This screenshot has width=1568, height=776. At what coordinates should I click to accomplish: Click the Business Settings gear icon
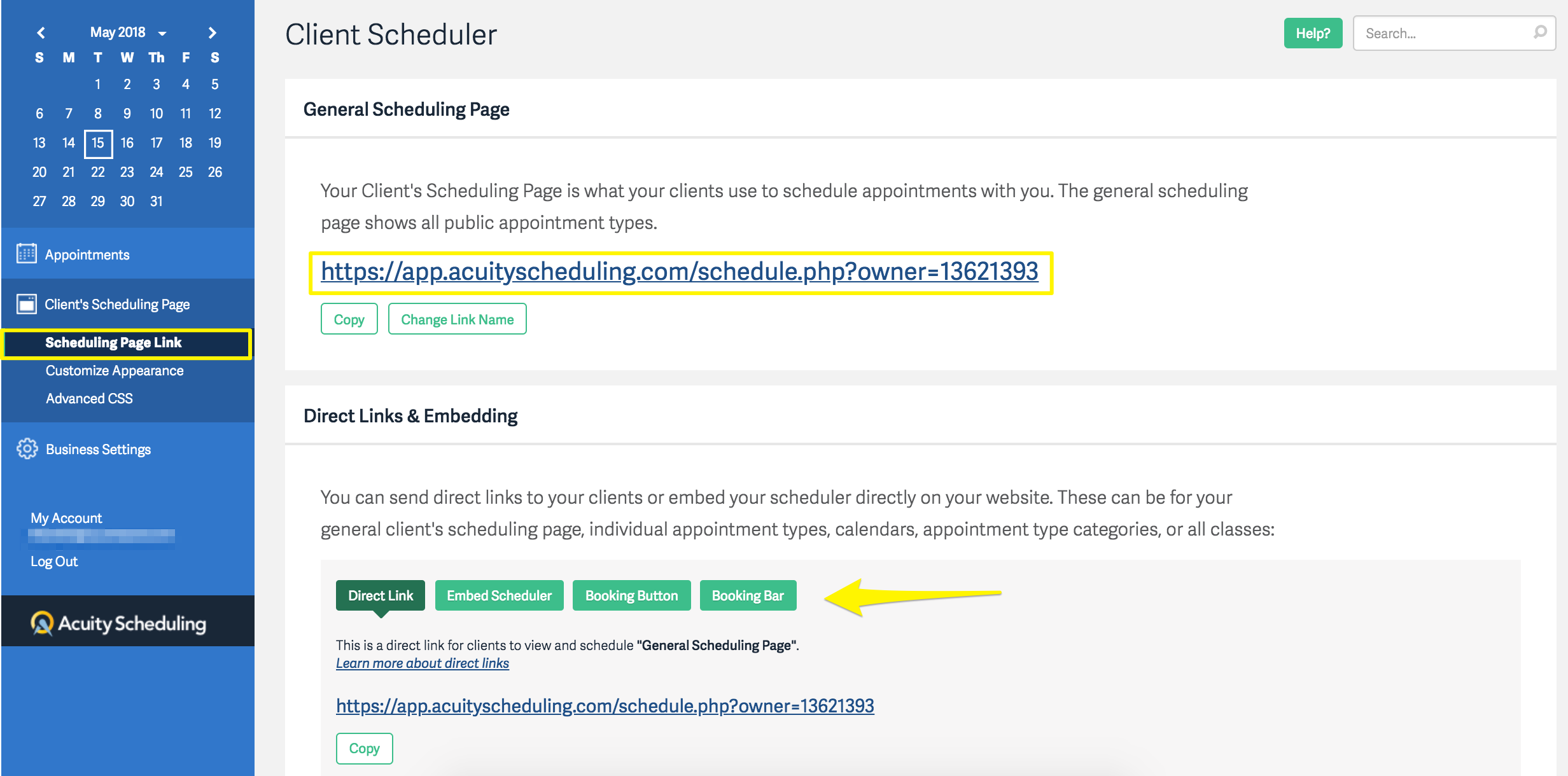[x=27, y=449]
